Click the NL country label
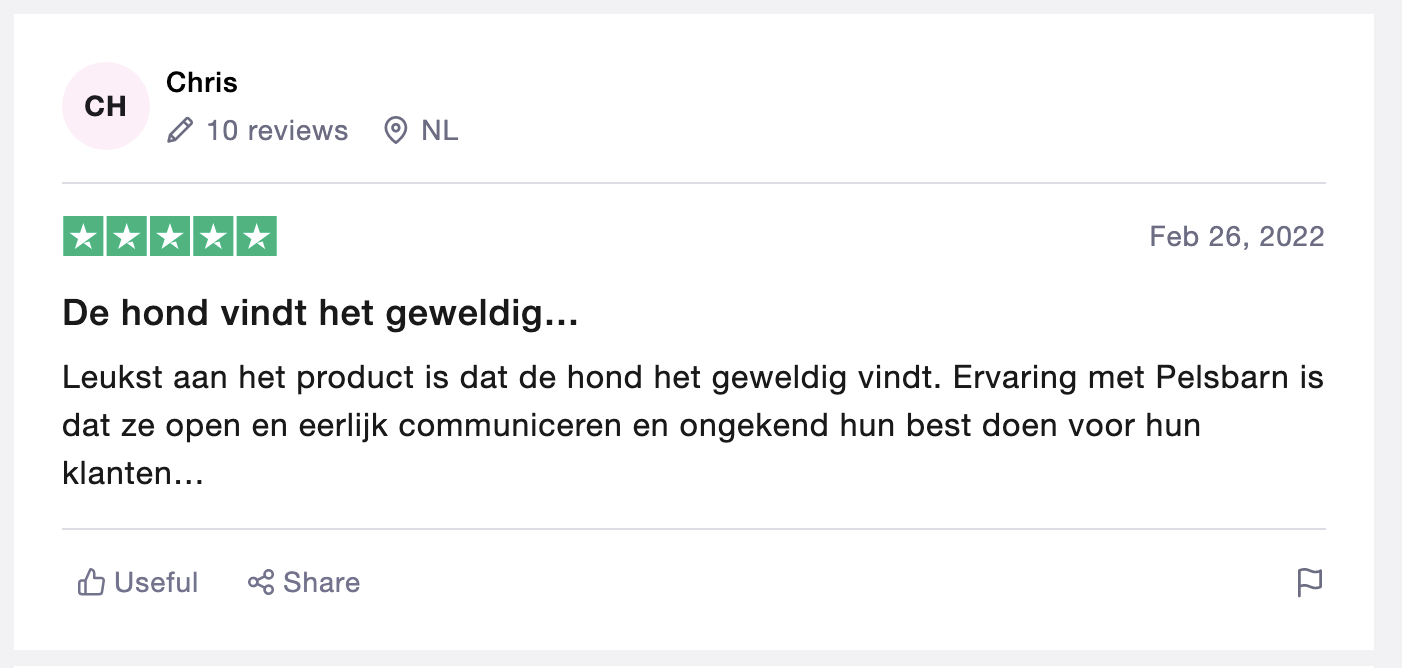Viewport: 1402px width, 668px height. point(440,131)
